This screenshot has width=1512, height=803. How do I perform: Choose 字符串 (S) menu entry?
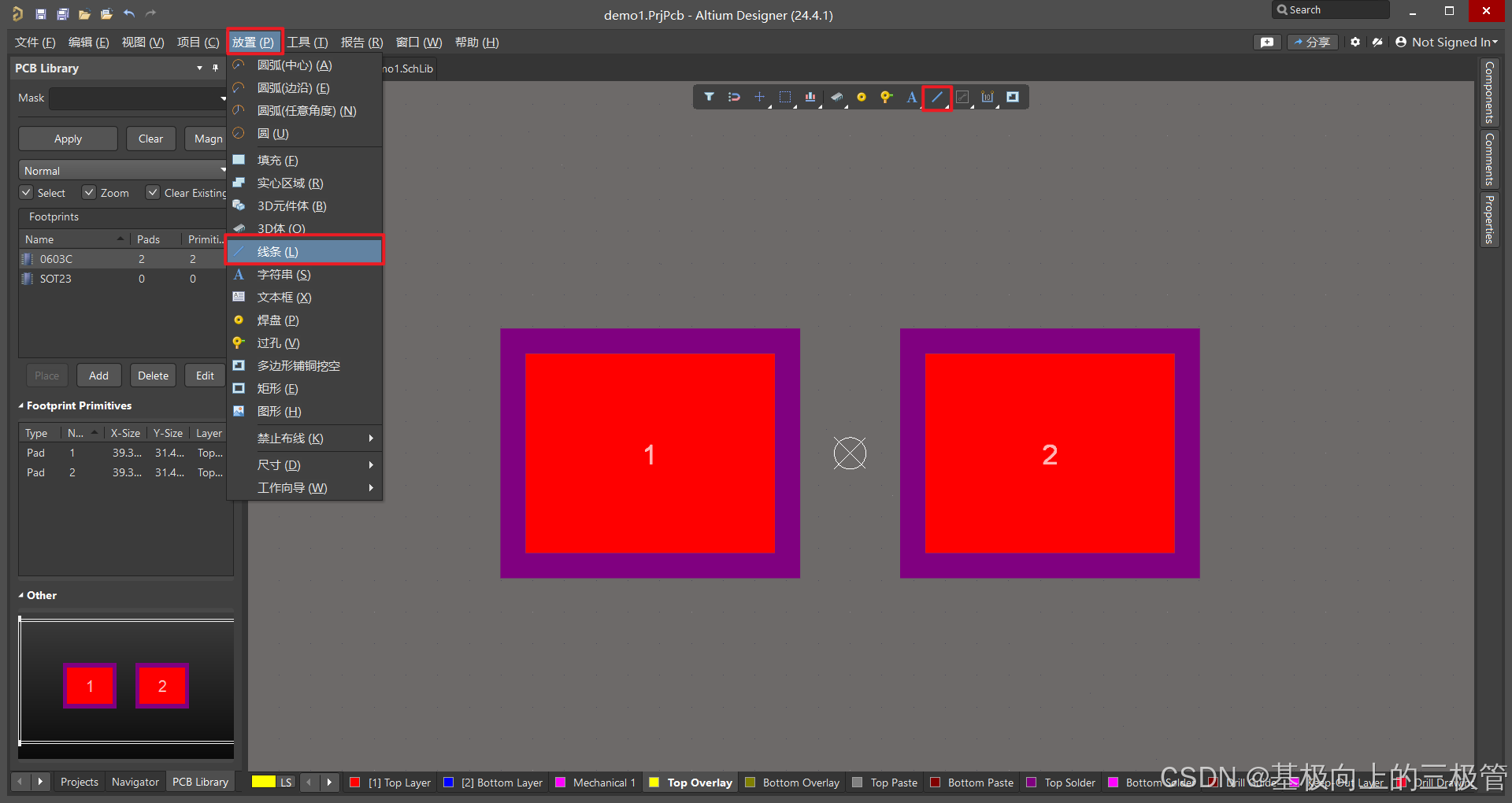pyautogui.click(x=304, y=275)
